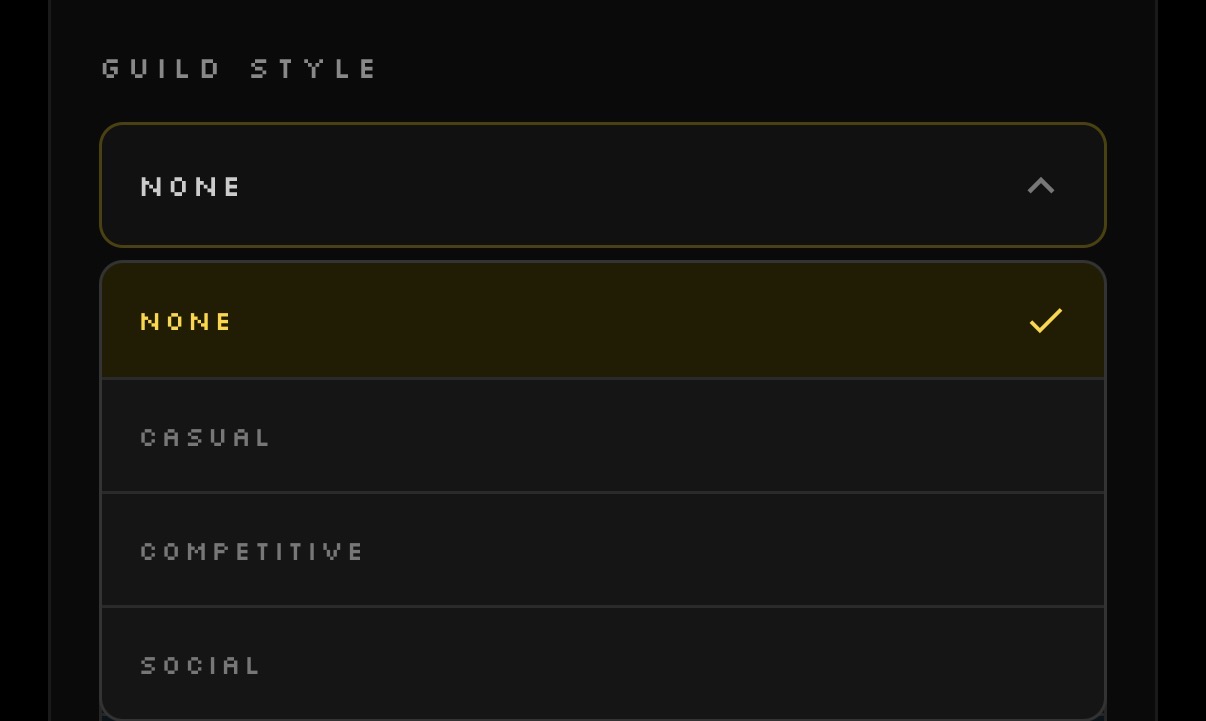Screen dimensions: 1206x721
Task: Click the COMPETITIVE text label in the list
Action: coord(252,551)
